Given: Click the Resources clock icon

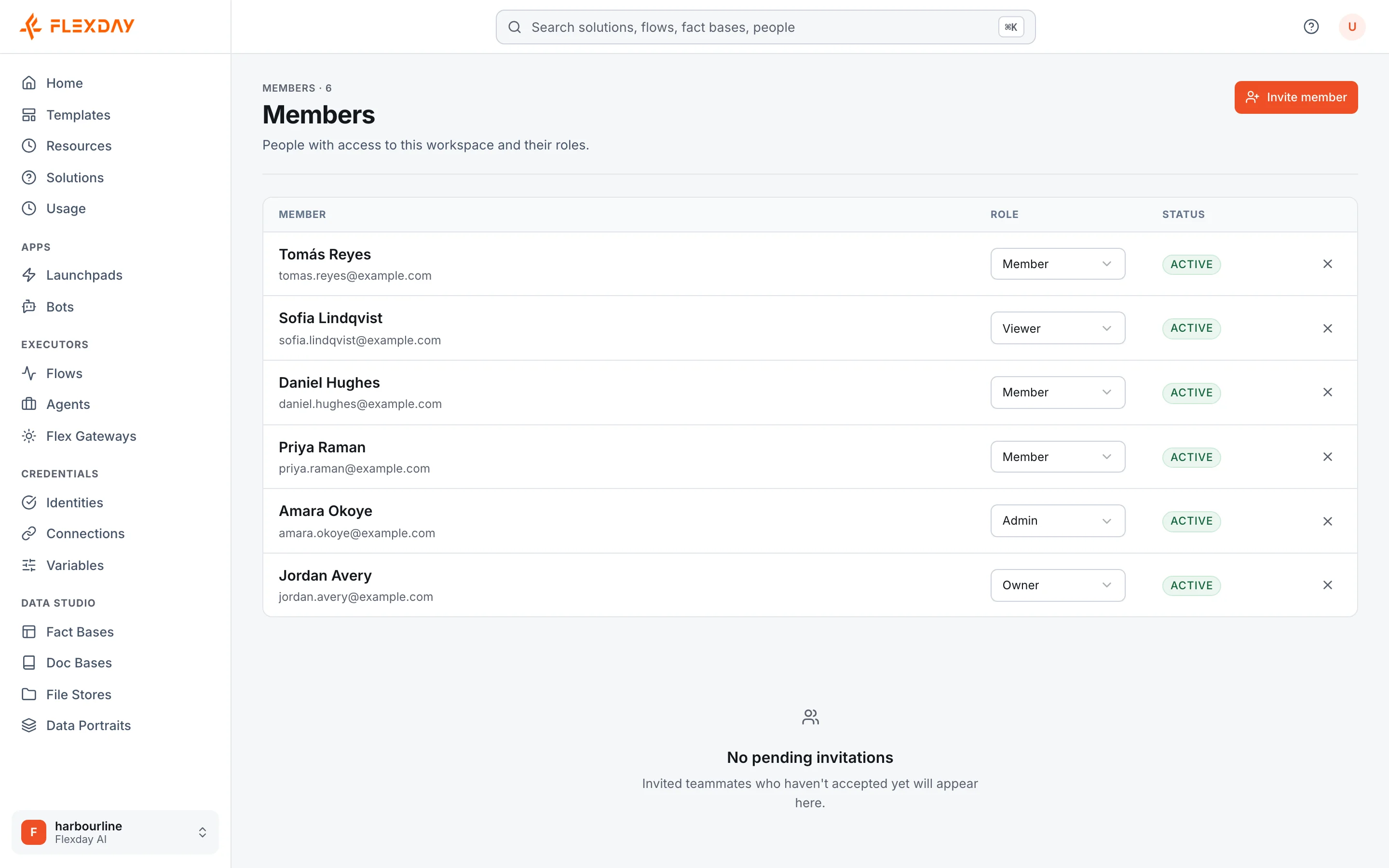Looking at the screenshot, I should (29, 146).
